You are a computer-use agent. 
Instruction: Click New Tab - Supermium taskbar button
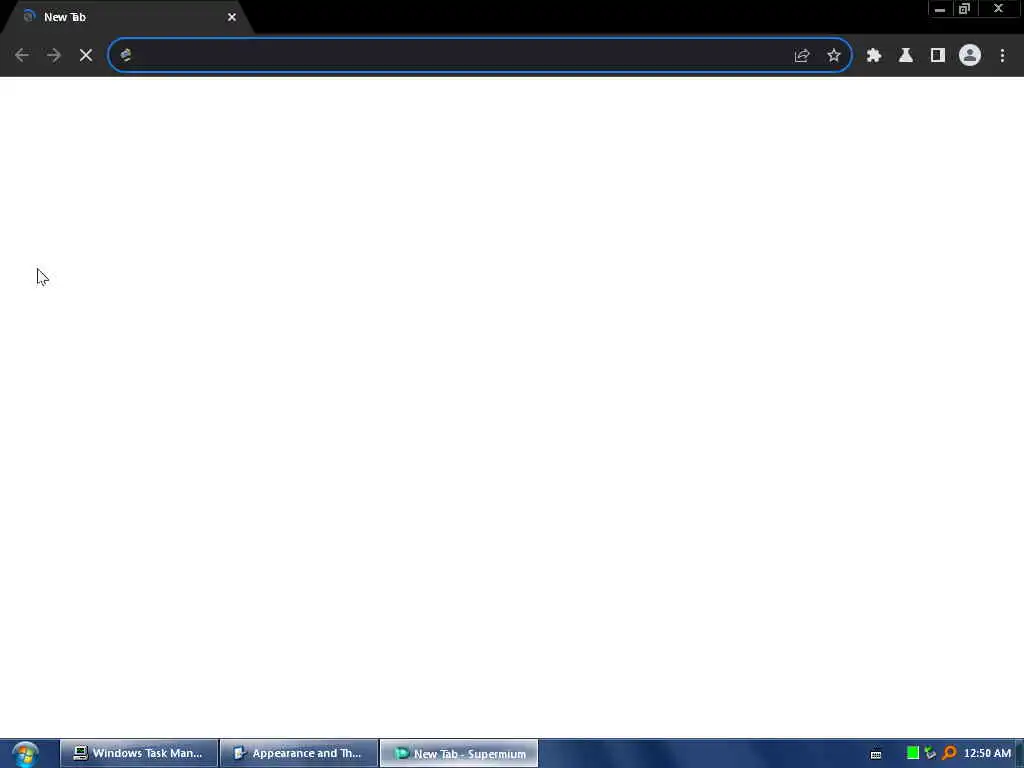pyautogui.click(x=458, y=754)
